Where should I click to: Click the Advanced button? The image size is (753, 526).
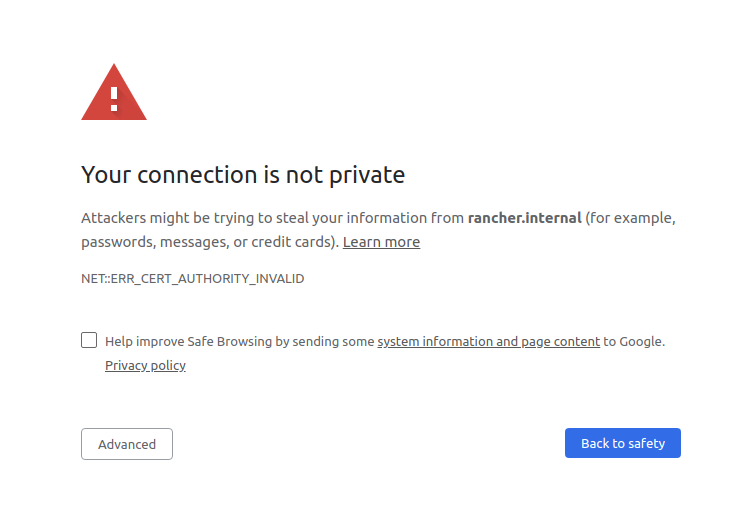(127, 444)
